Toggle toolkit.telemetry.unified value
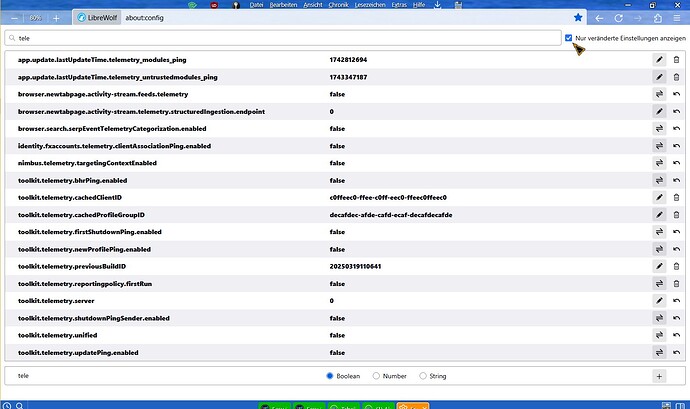This screenshot has height=409, width=690. pos(659,335)
